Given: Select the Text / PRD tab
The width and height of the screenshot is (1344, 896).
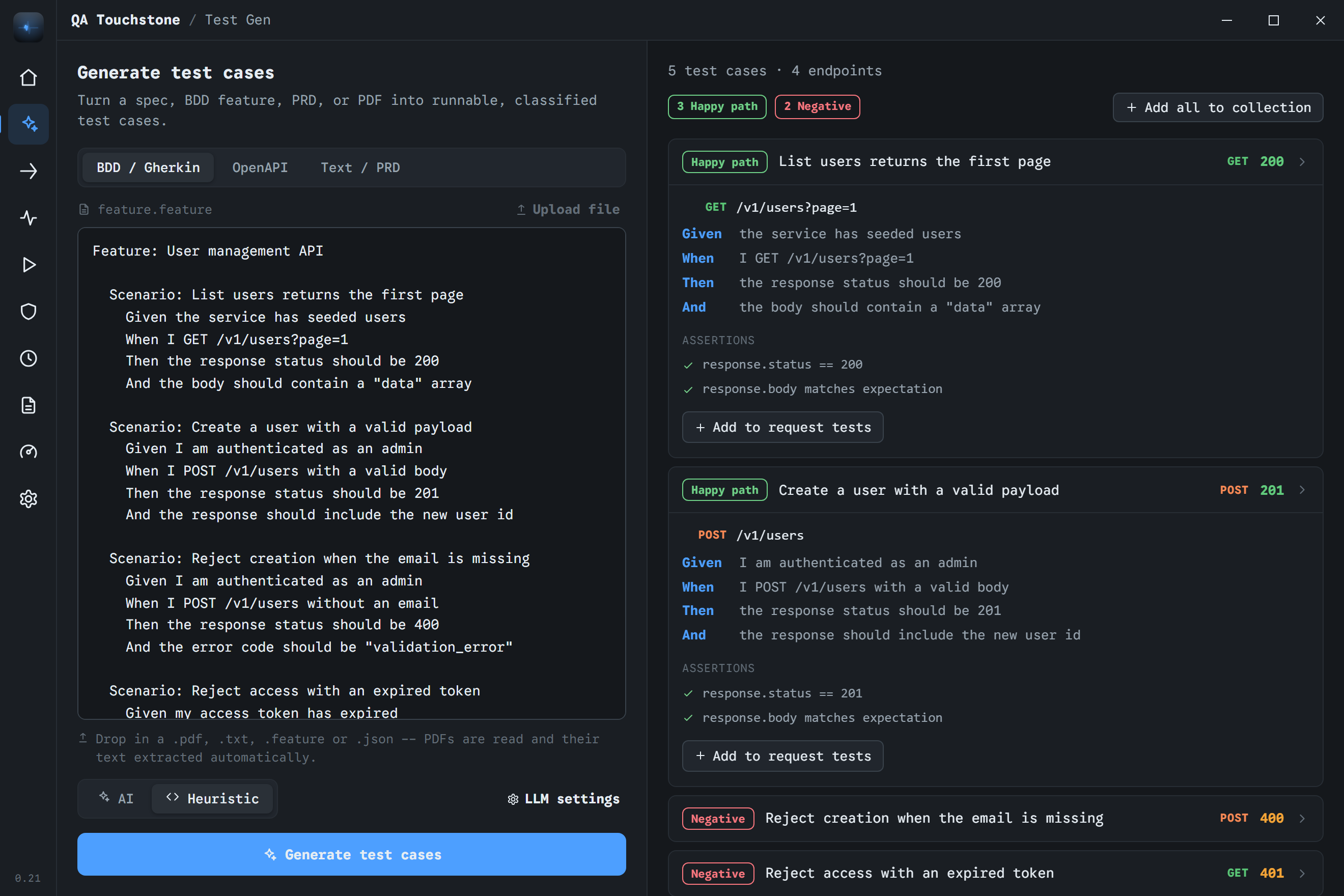Looking at the screenshot, I should tap(360, 167).
